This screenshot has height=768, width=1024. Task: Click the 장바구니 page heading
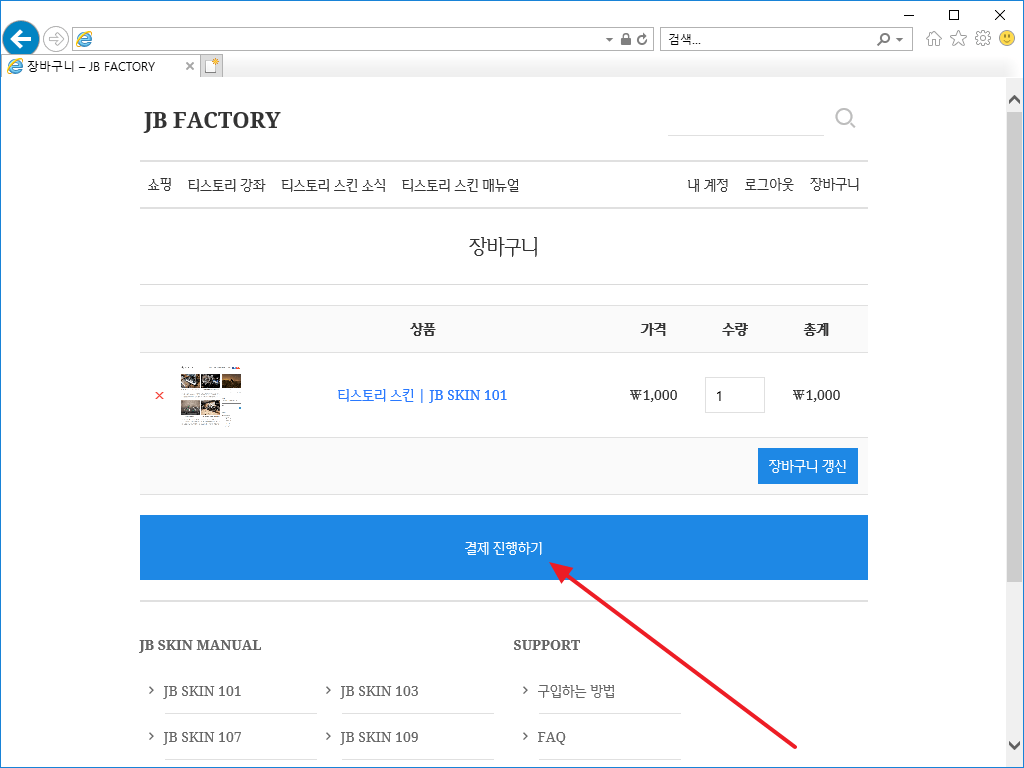pyautogui.click(x=504, y=247)
